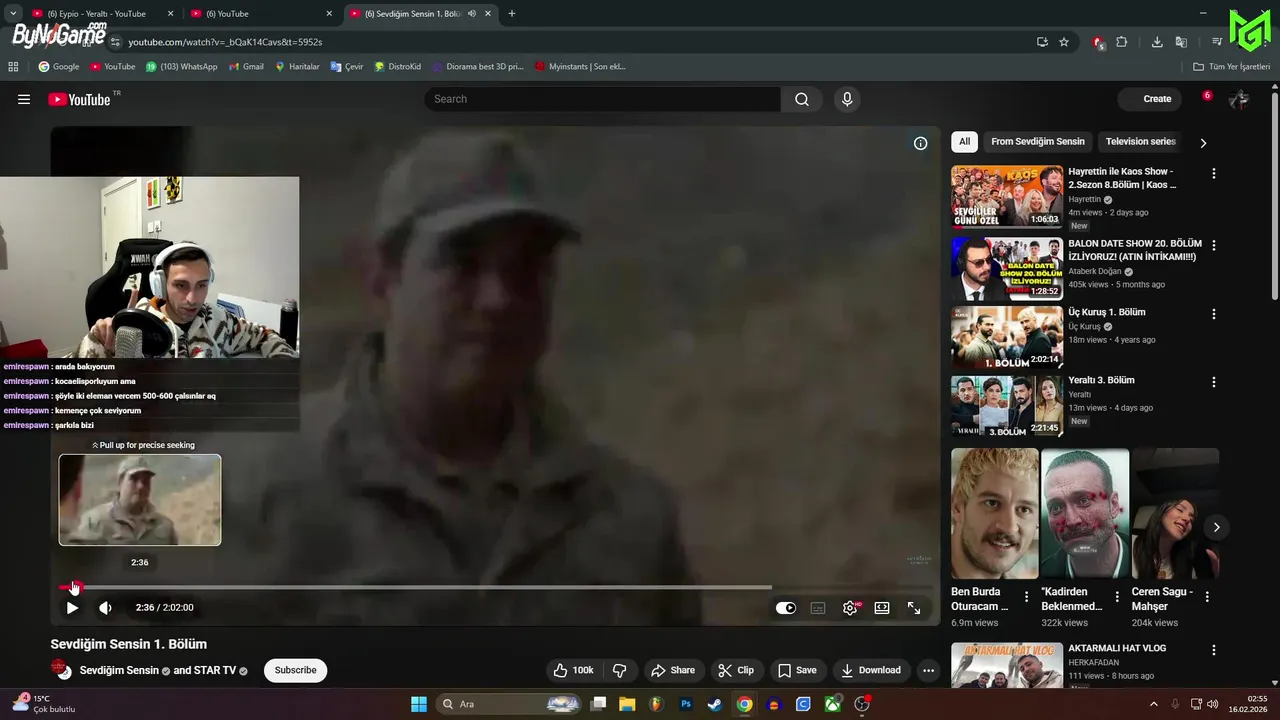This screenshot has width=1280, height=720.
Task: Subscribe to Sevdiğim Sensin channel
Action: click(295, 670)
